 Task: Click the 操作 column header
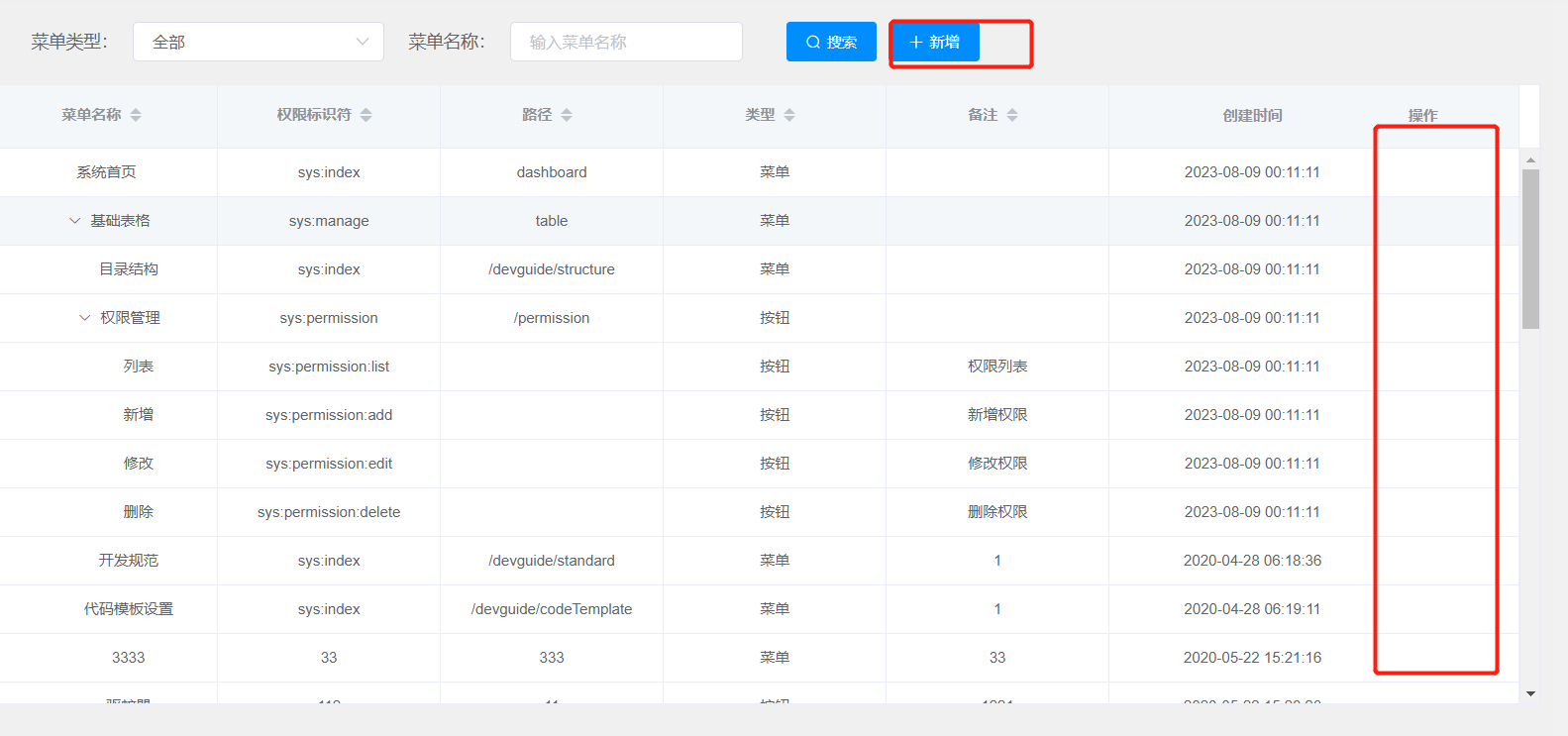1423,115
